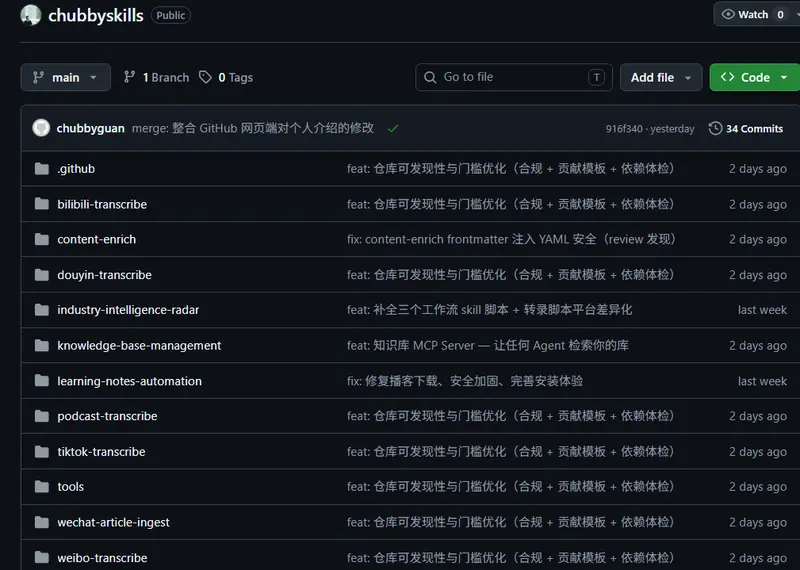Open the wechat-article-ingest folder

tap(113, 522)
